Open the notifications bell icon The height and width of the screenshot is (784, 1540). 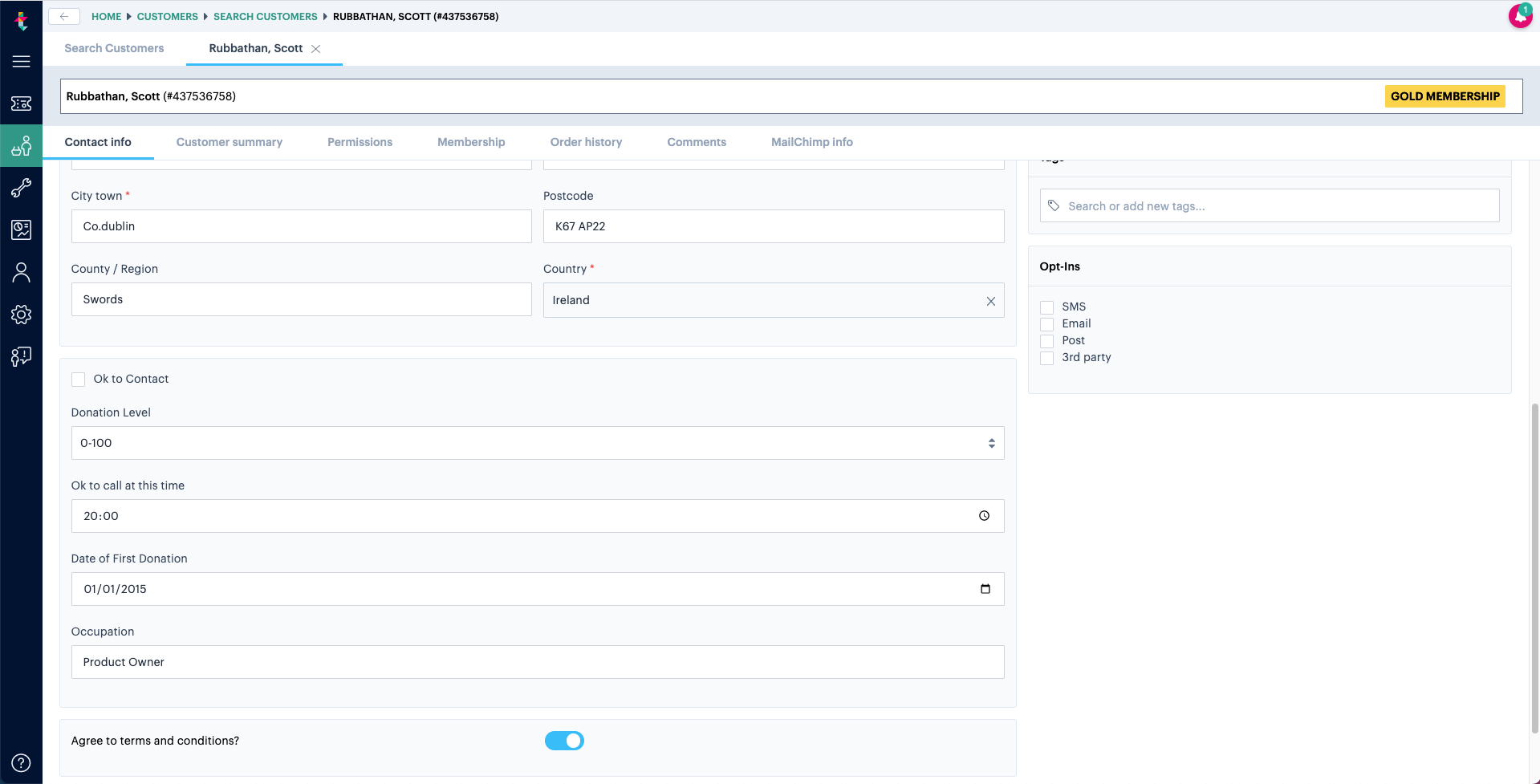click(1520, 15)
